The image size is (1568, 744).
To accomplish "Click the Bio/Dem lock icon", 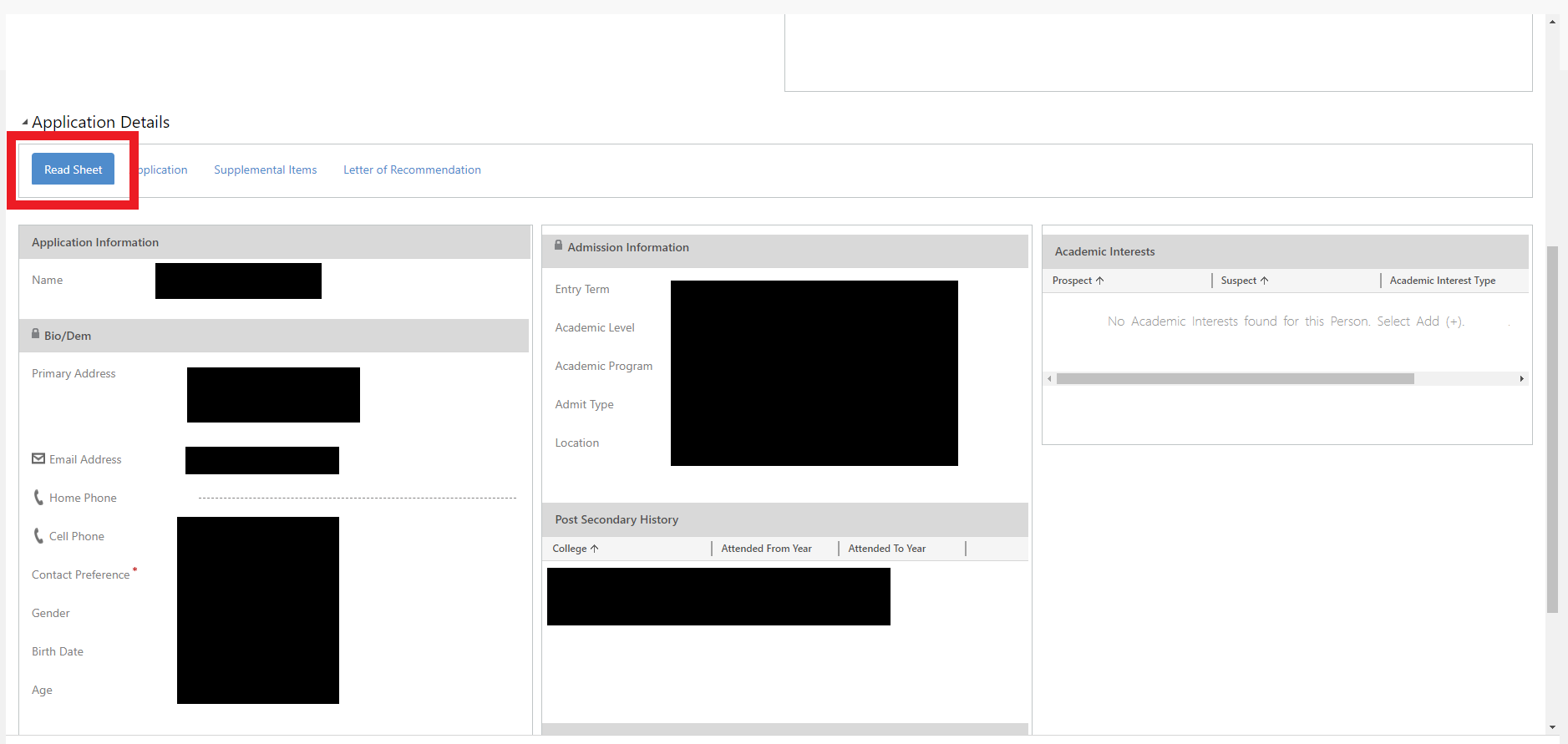I will click(36, 334).
